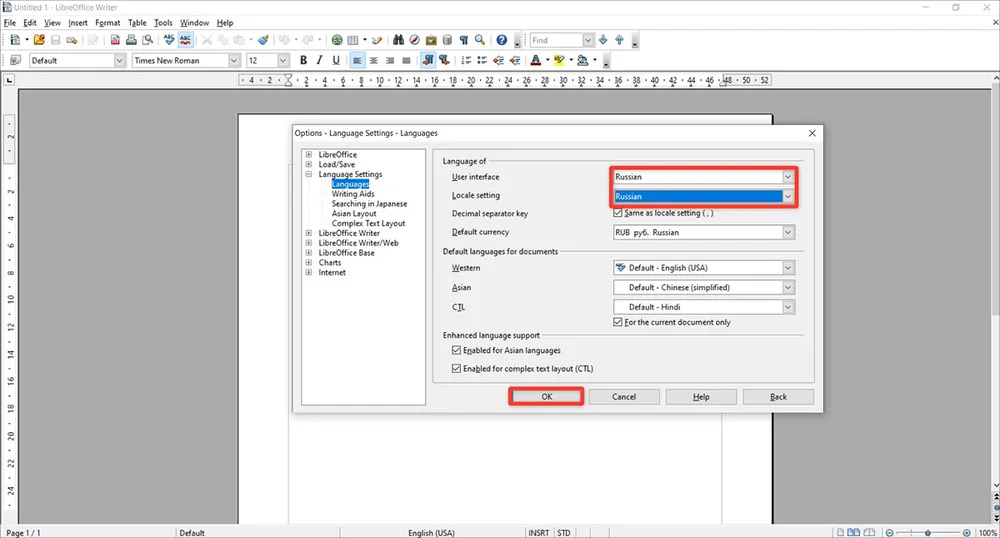Viewport: 1000px width, 538px height.
Task: Confirm the options with OK
Action: [547, 396]
